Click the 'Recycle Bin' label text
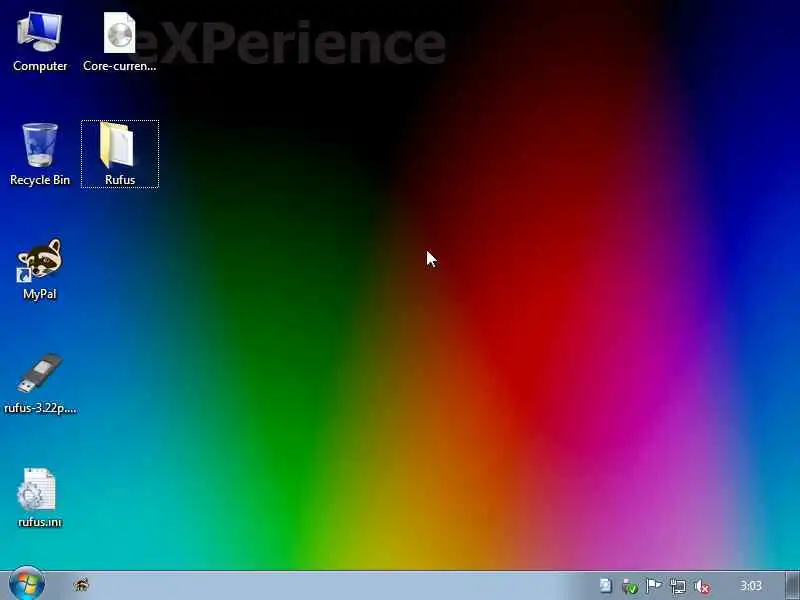 tap(40, 180)
